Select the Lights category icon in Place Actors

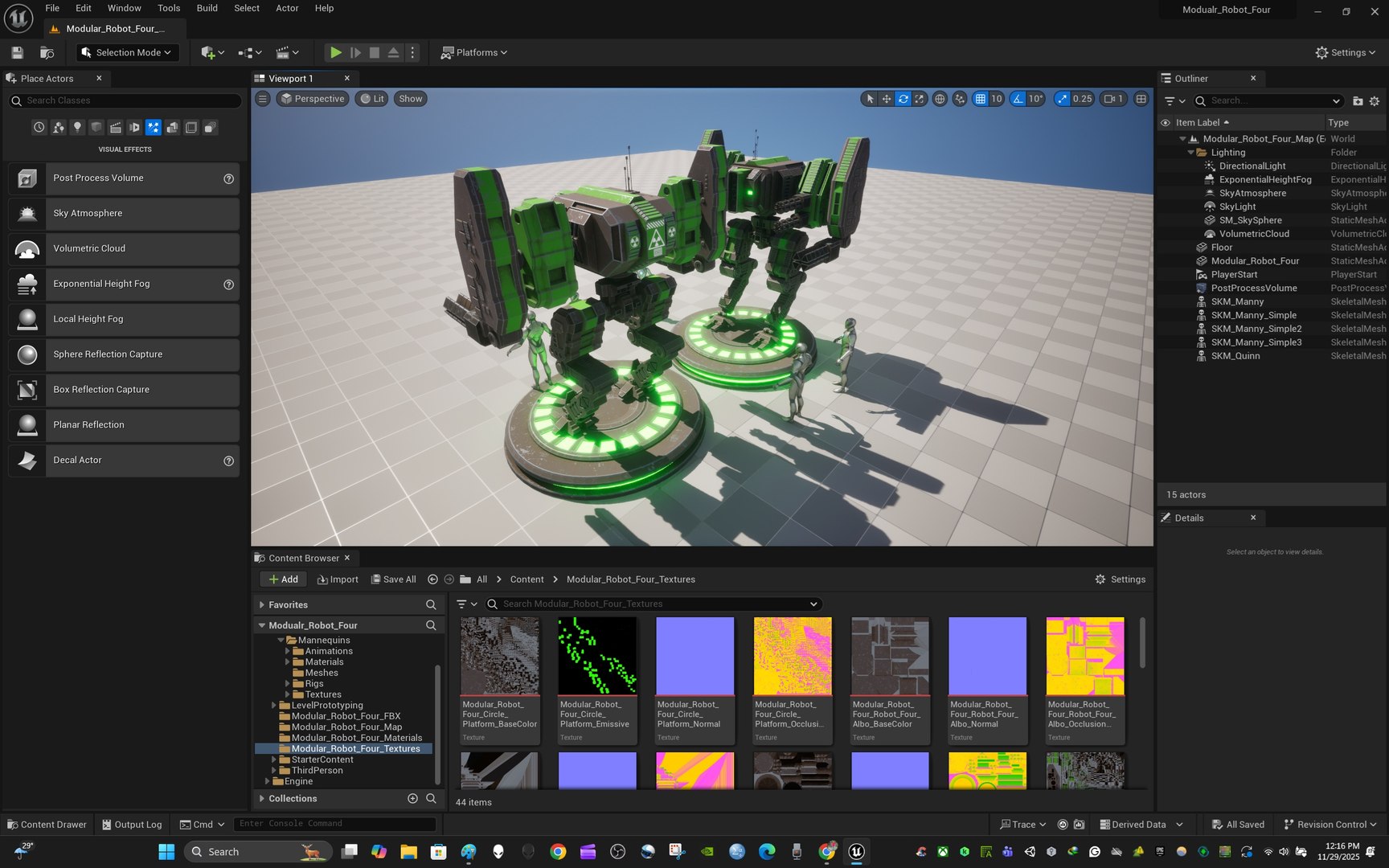click(x=77, y=127)
